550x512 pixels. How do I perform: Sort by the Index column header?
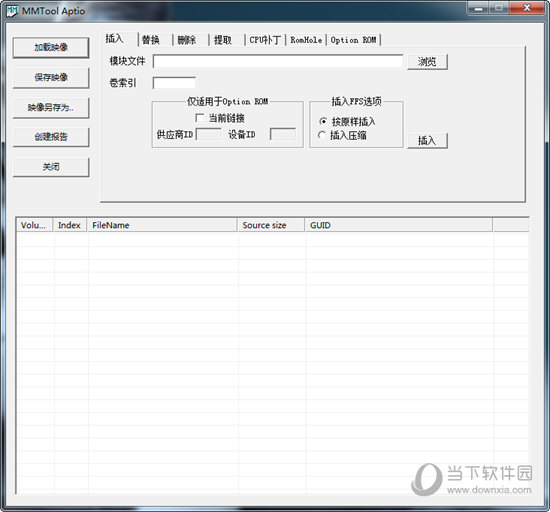[70, 225]
